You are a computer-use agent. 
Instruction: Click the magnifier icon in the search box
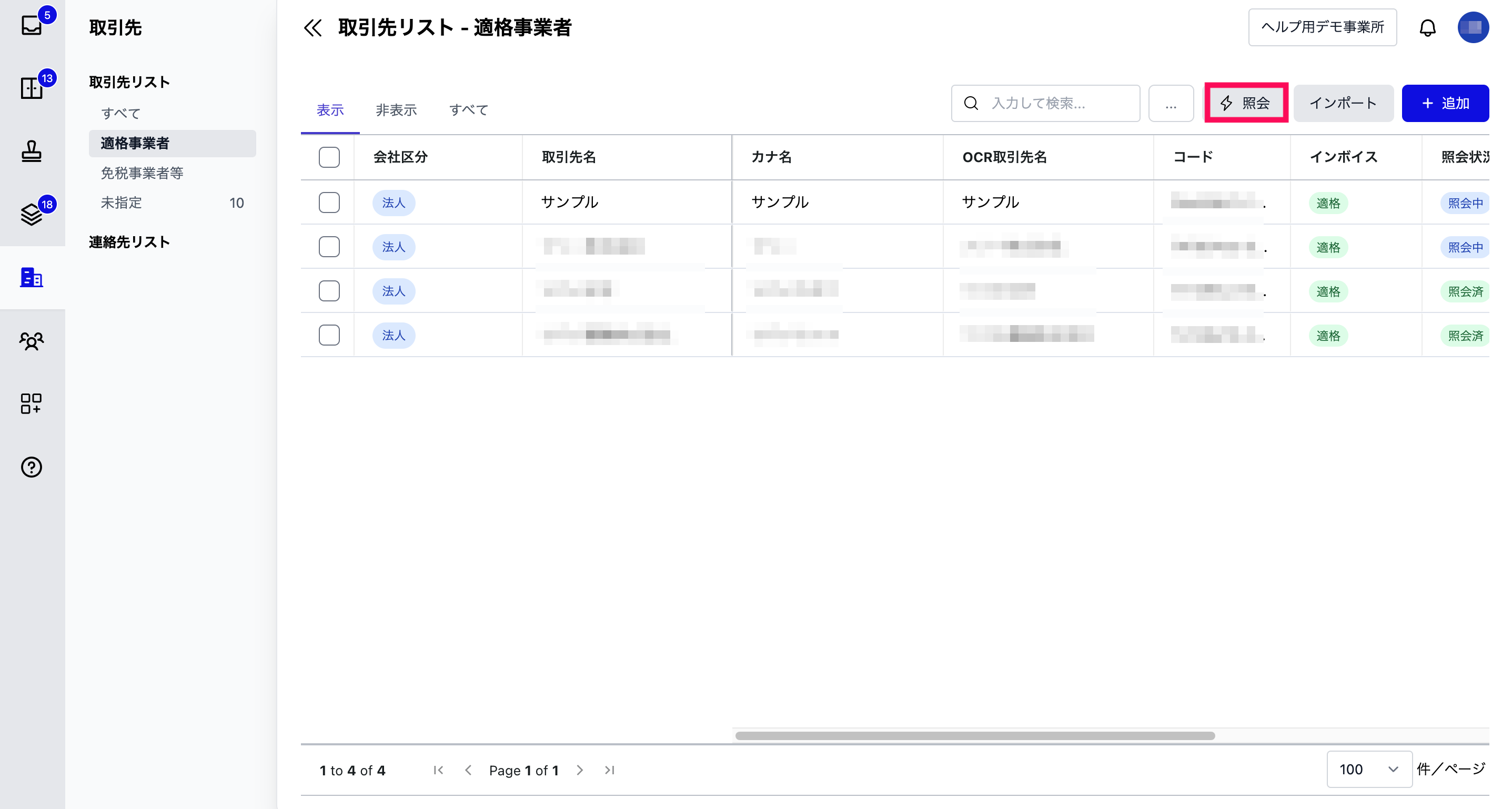click(971, 103)
